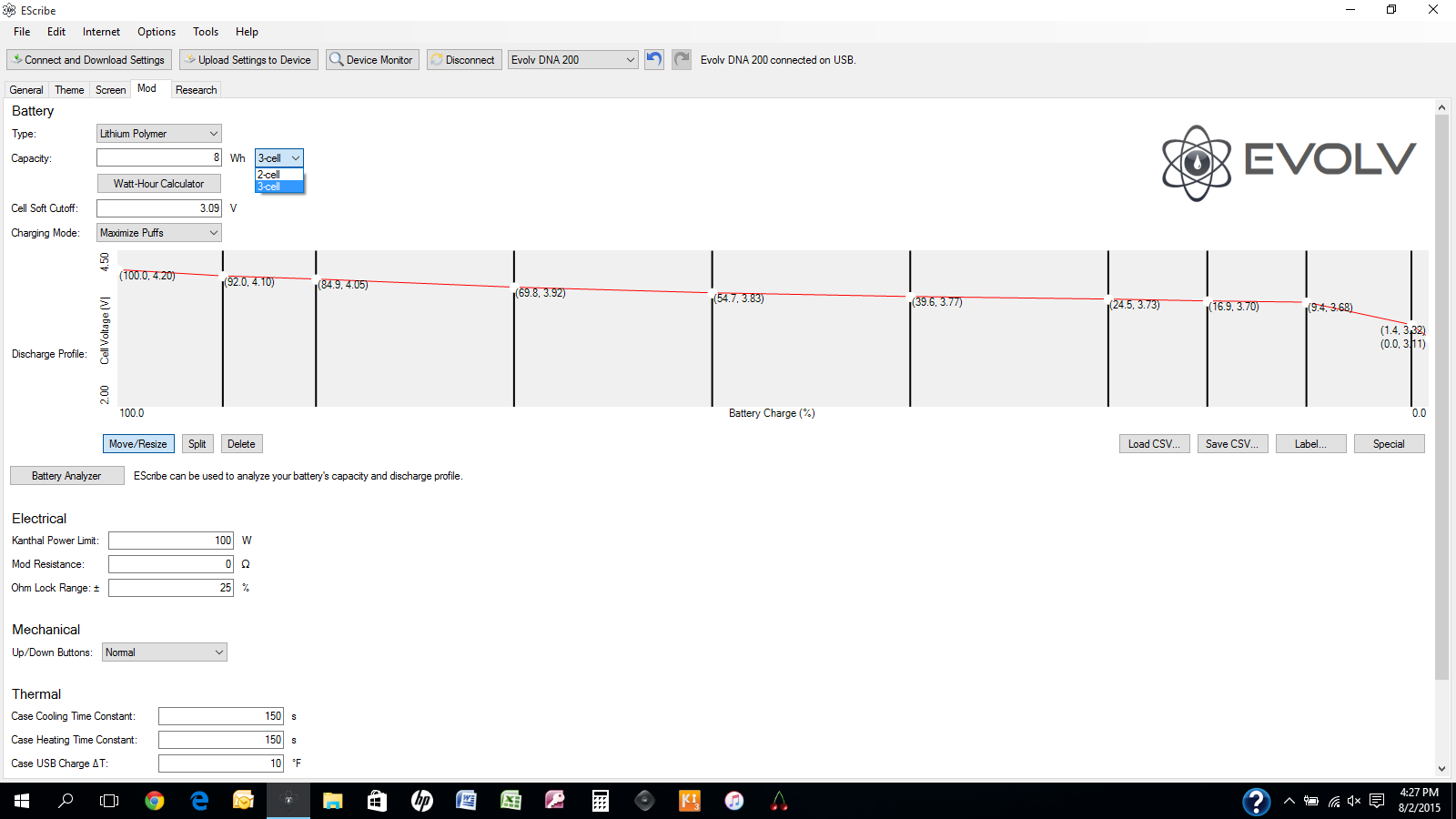Click the blue help question mark tray icon
1456x819 pixels.
tap(1256, 802)
